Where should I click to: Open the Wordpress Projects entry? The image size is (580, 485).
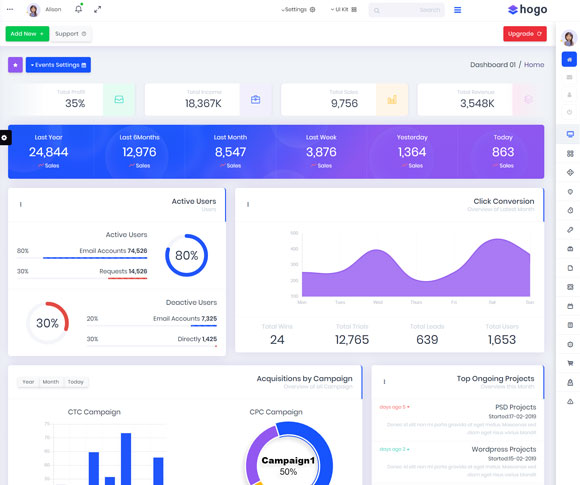point(503,449)
